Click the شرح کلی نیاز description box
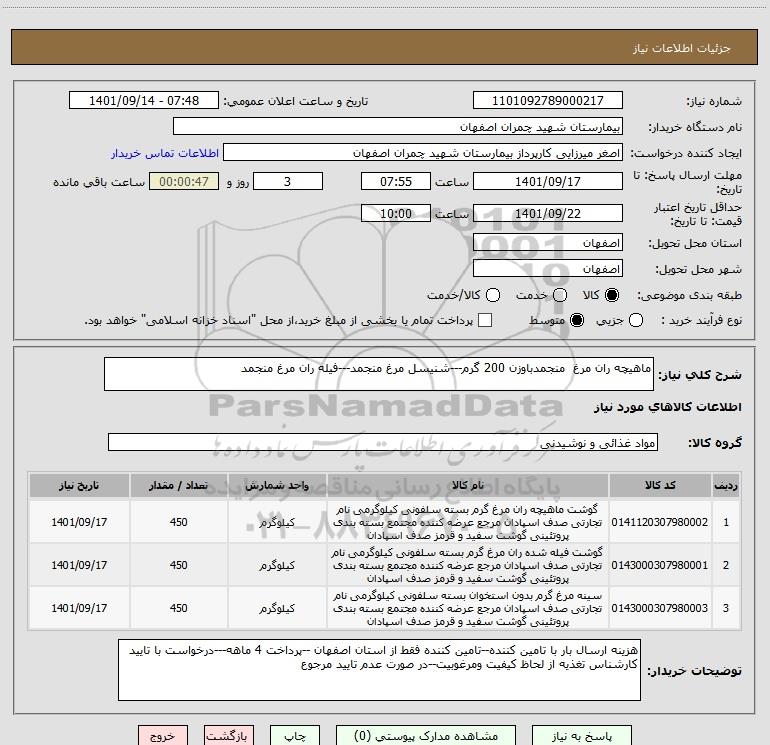This screenshot has height=745, width=770. tap(379, 374)
